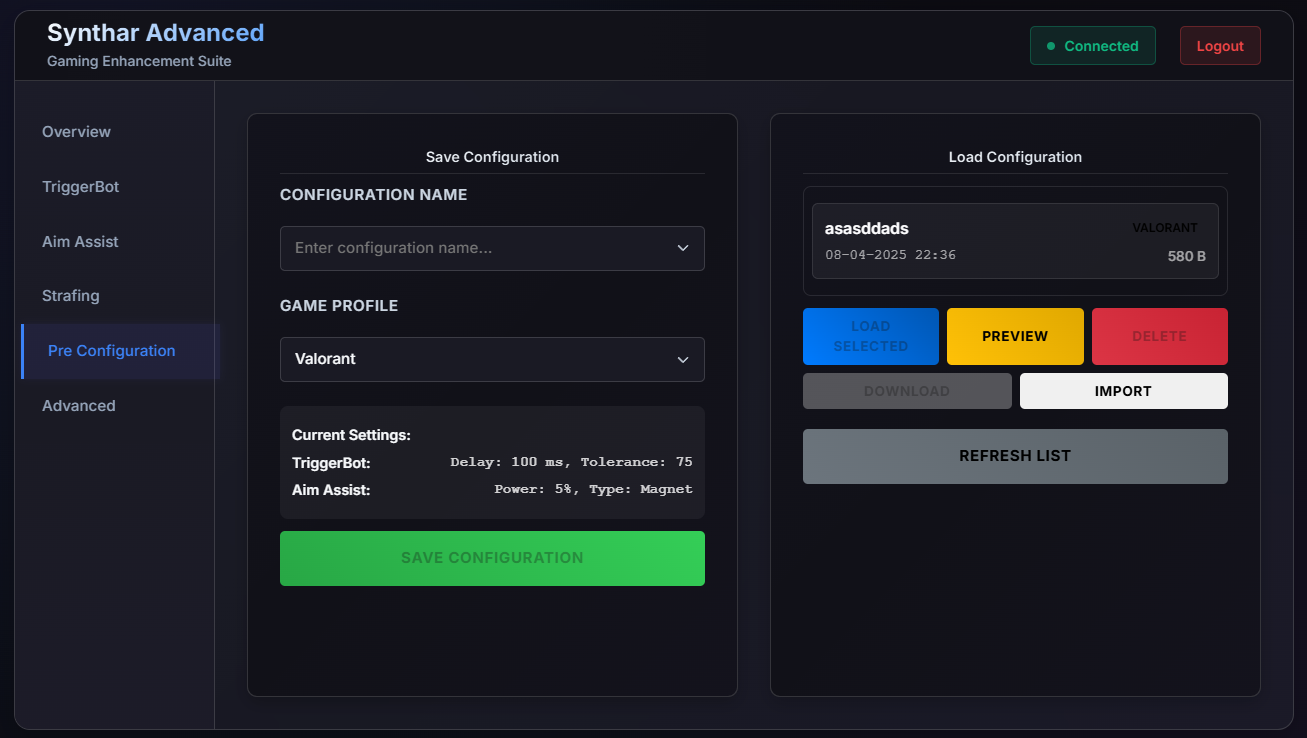The height and width of the screenshot is (738, 1307).
Task: Go to TriggerBot settings
Action: [117, 187]
